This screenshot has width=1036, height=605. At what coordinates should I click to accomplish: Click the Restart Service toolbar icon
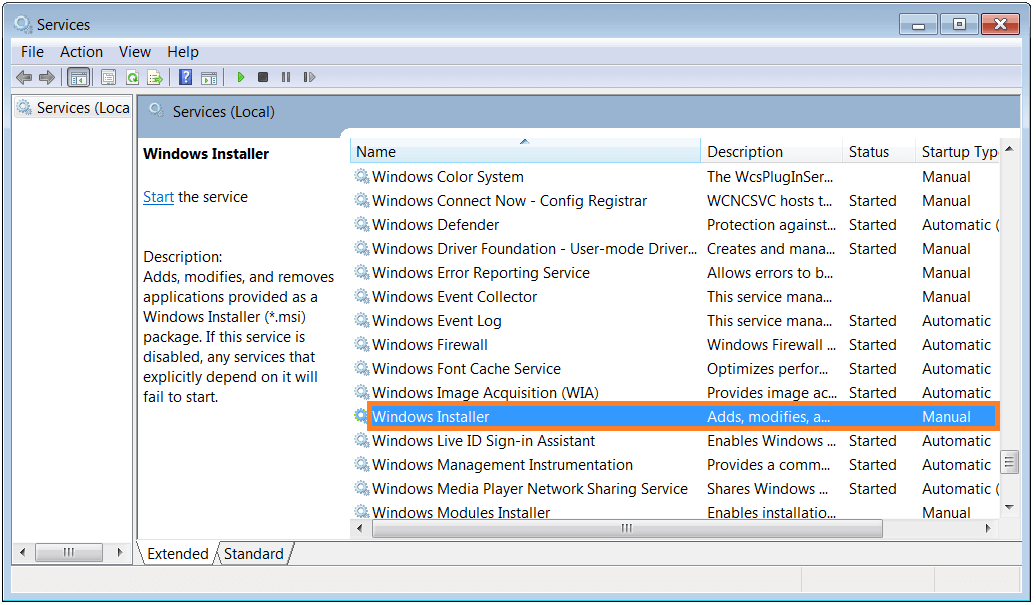point(309,77)
